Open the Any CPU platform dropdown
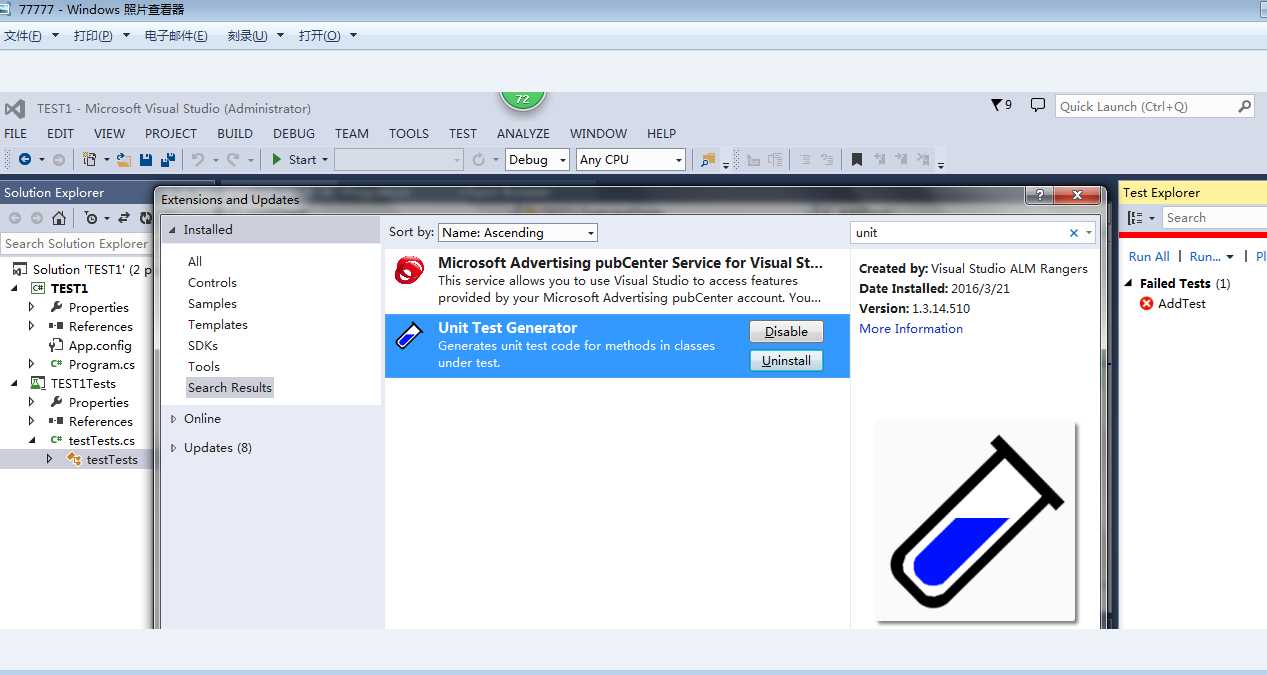 631,160
